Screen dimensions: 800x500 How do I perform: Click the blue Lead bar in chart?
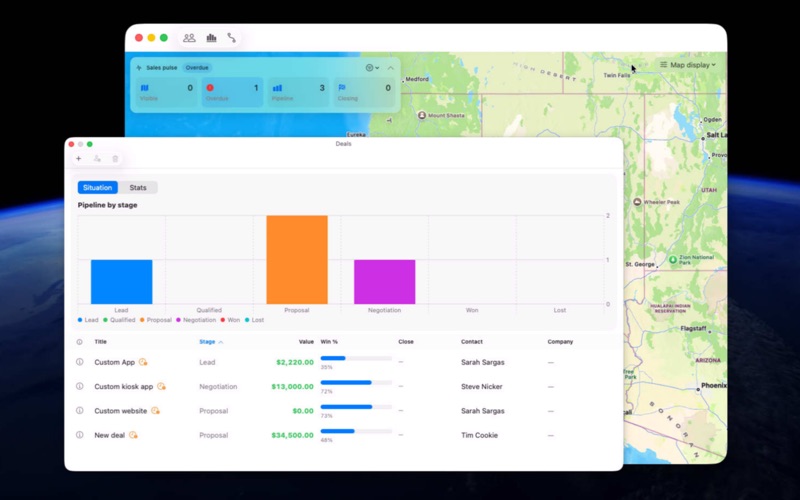click(121, 282)
